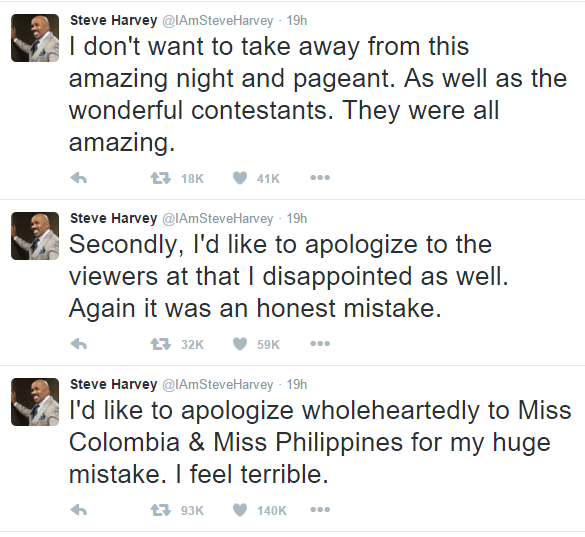Reply to the "amazing night and pageant" tweet

pos(79,178)
